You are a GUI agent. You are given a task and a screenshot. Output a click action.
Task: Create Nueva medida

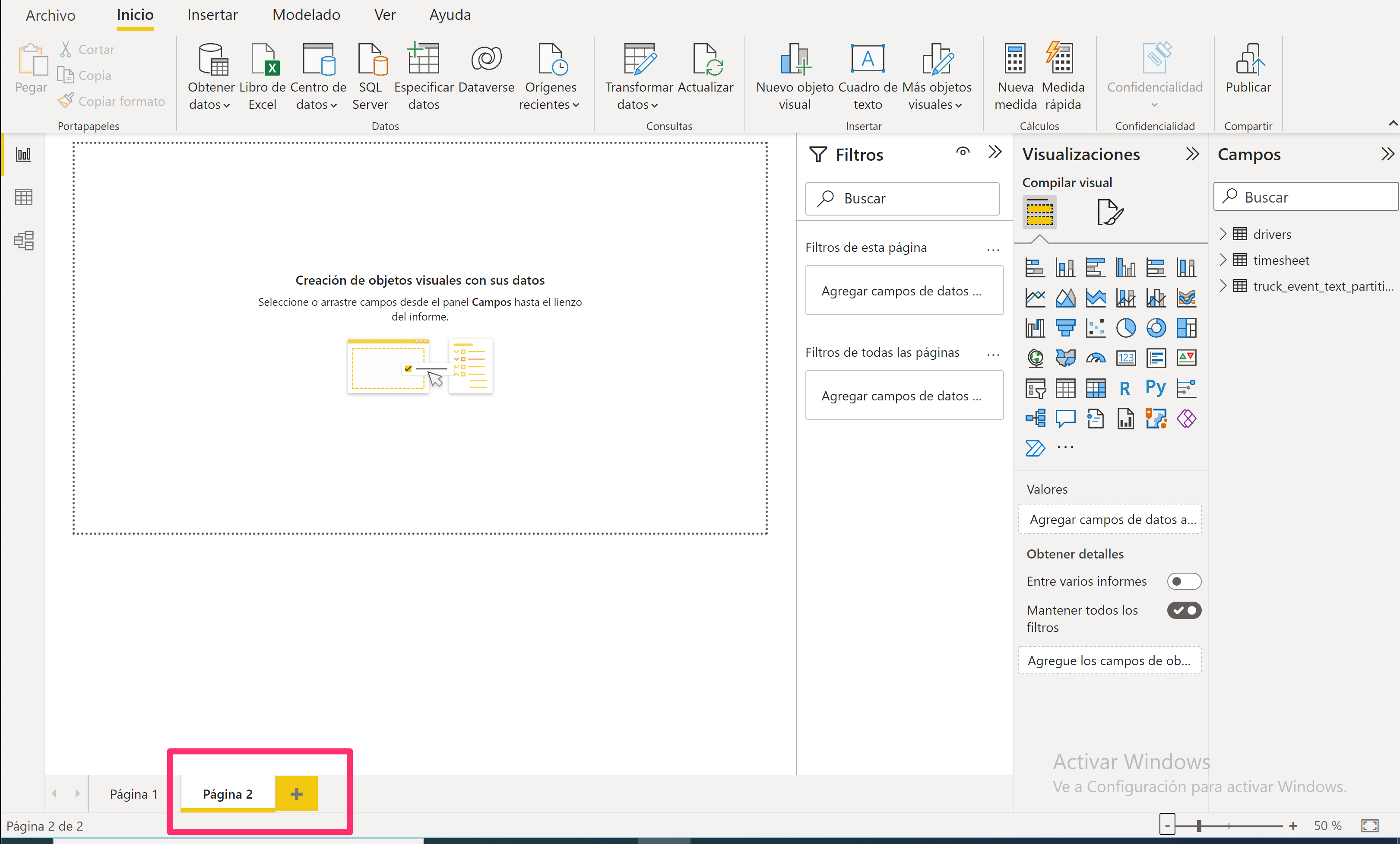pyautogui.click(x=1015, y=77)
